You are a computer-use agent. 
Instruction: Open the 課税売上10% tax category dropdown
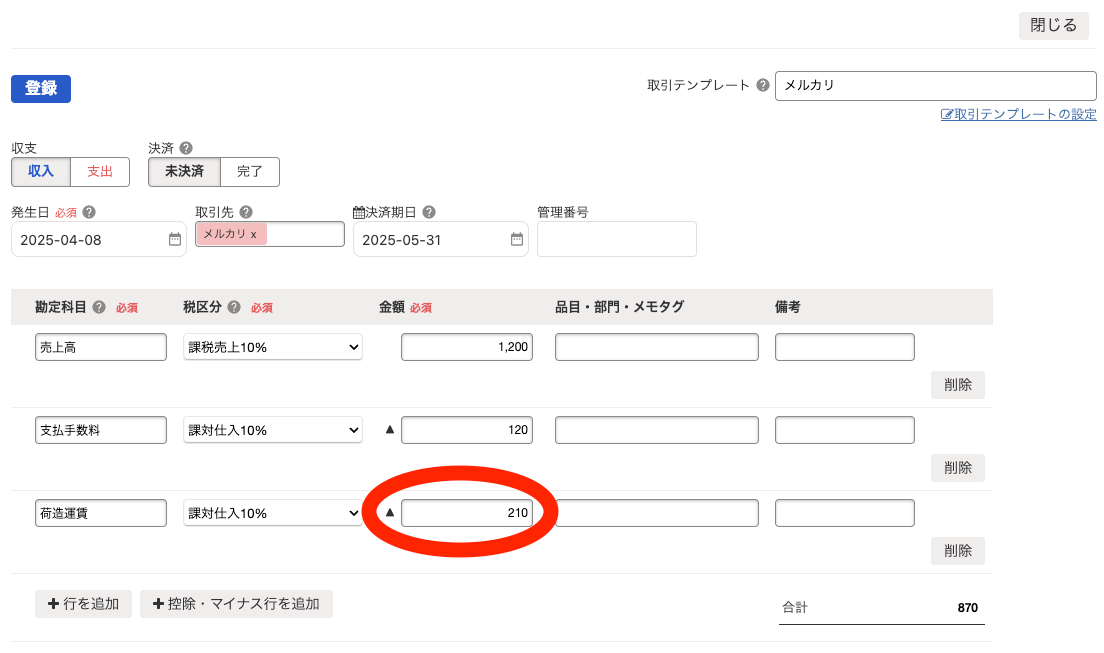(272, 346)
